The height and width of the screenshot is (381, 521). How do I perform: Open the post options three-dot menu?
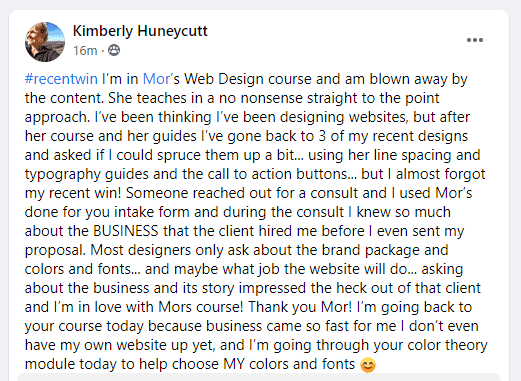[x=475, y=40]
